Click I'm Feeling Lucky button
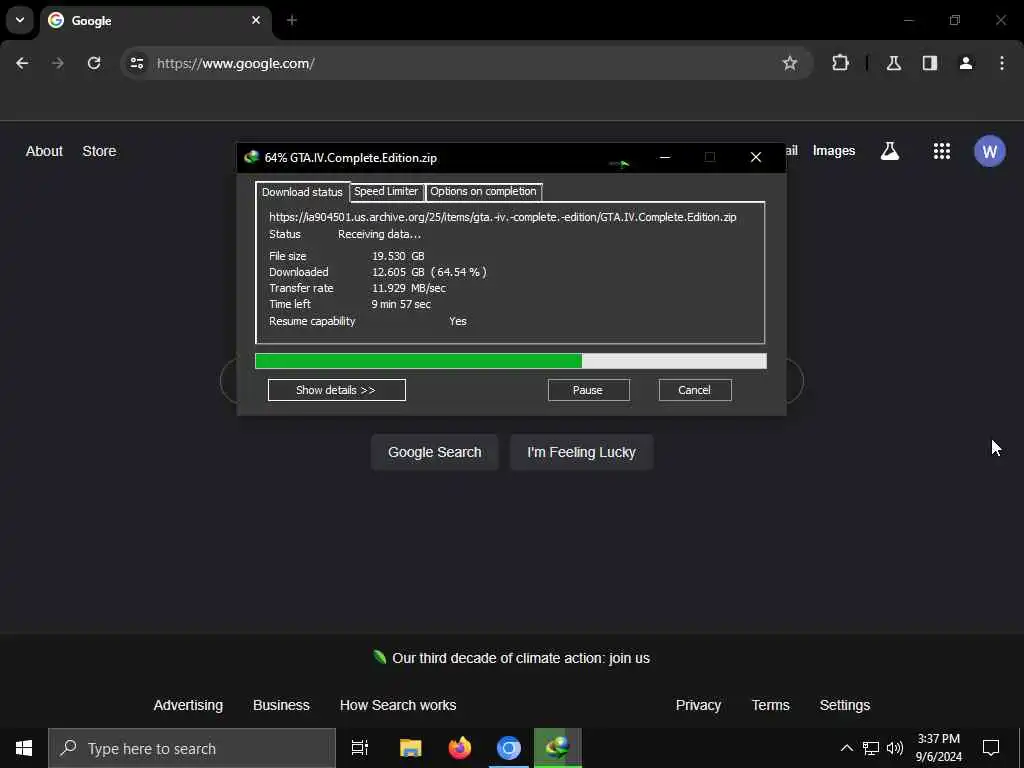 point(581,452)
